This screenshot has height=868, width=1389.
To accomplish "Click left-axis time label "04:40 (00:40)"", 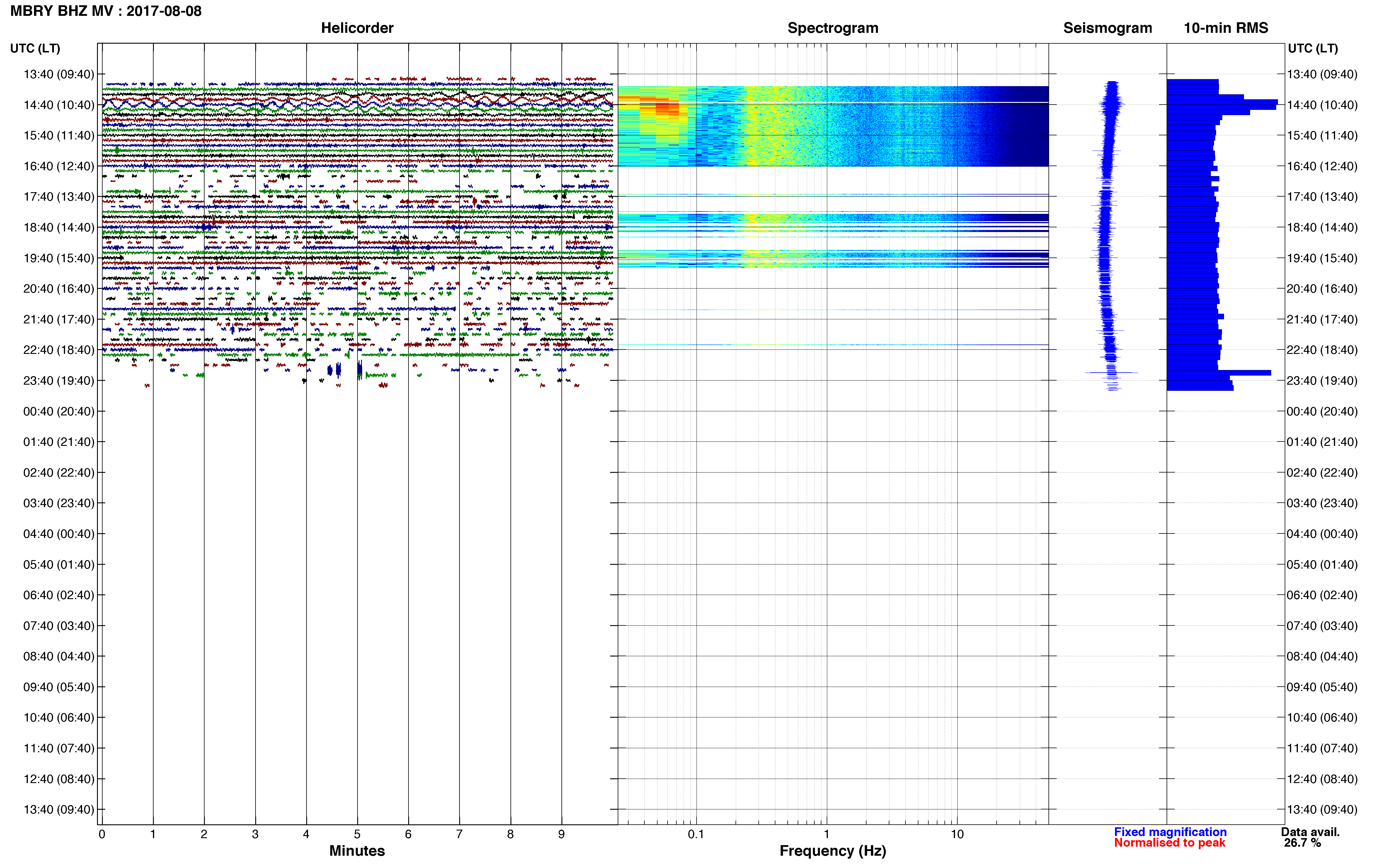I will (x=59, y=534).
